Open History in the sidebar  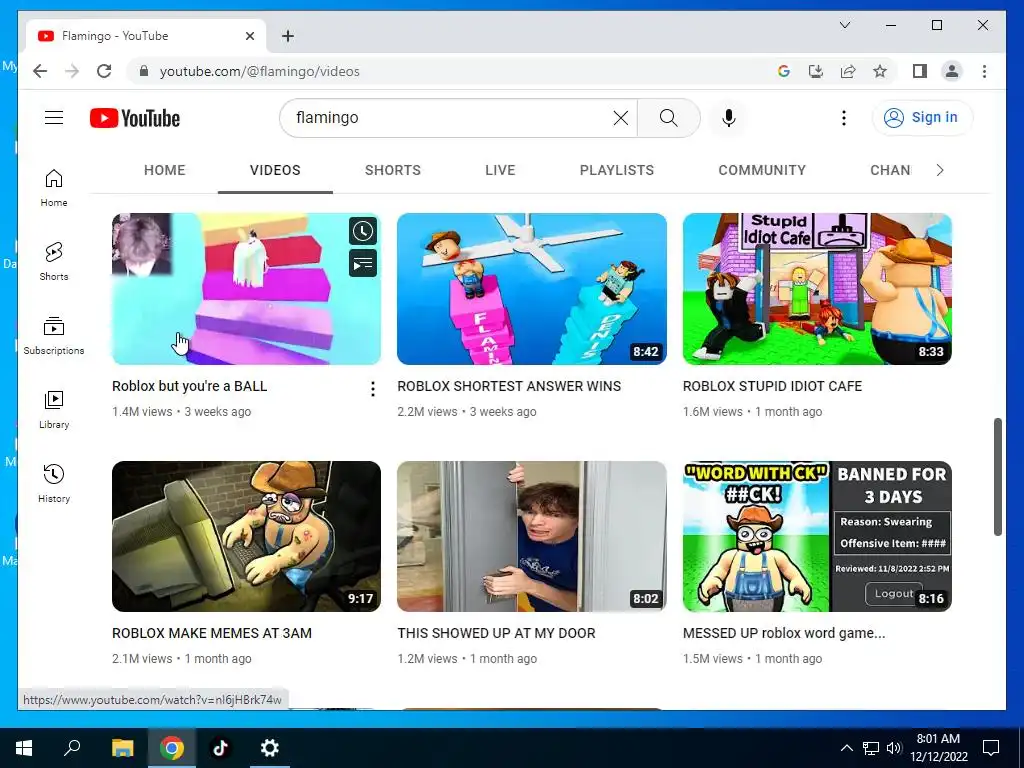pyautogui.click(x=54, y=483)
